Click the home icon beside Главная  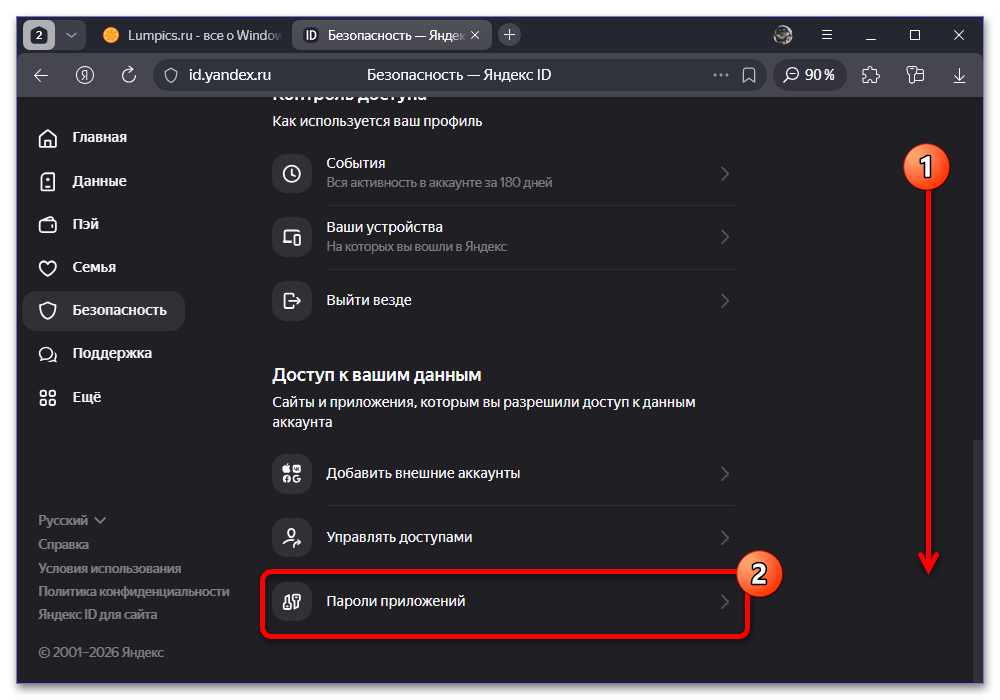(x=48, y=138)
